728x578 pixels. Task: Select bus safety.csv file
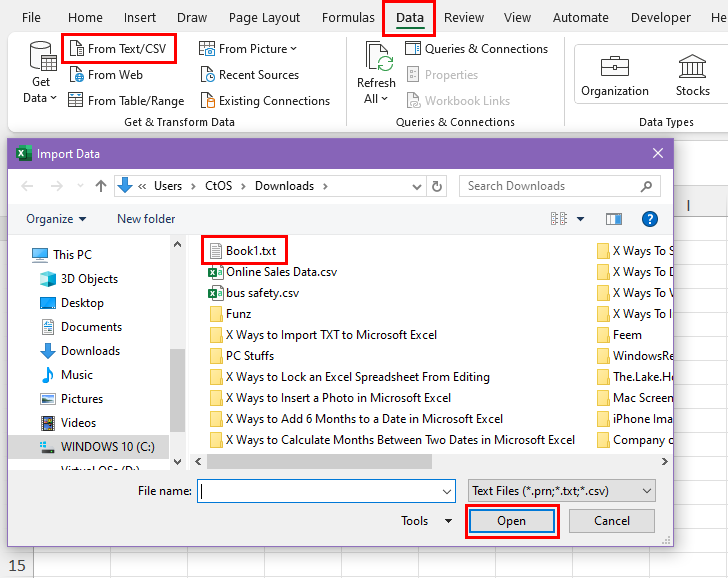pyautogui.click(x=254, y=293)
